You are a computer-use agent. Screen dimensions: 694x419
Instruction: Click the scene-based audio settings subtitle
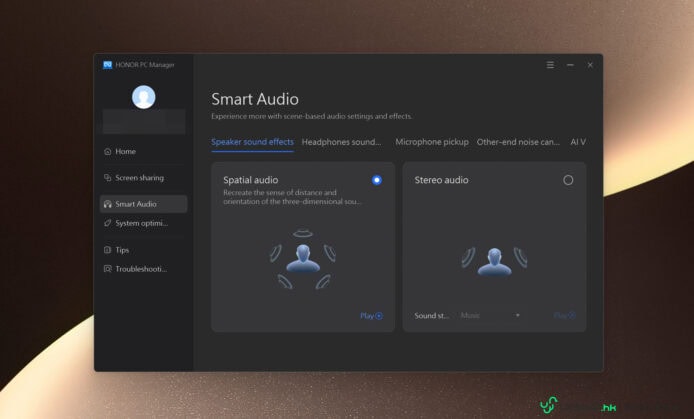click(312, 116)
